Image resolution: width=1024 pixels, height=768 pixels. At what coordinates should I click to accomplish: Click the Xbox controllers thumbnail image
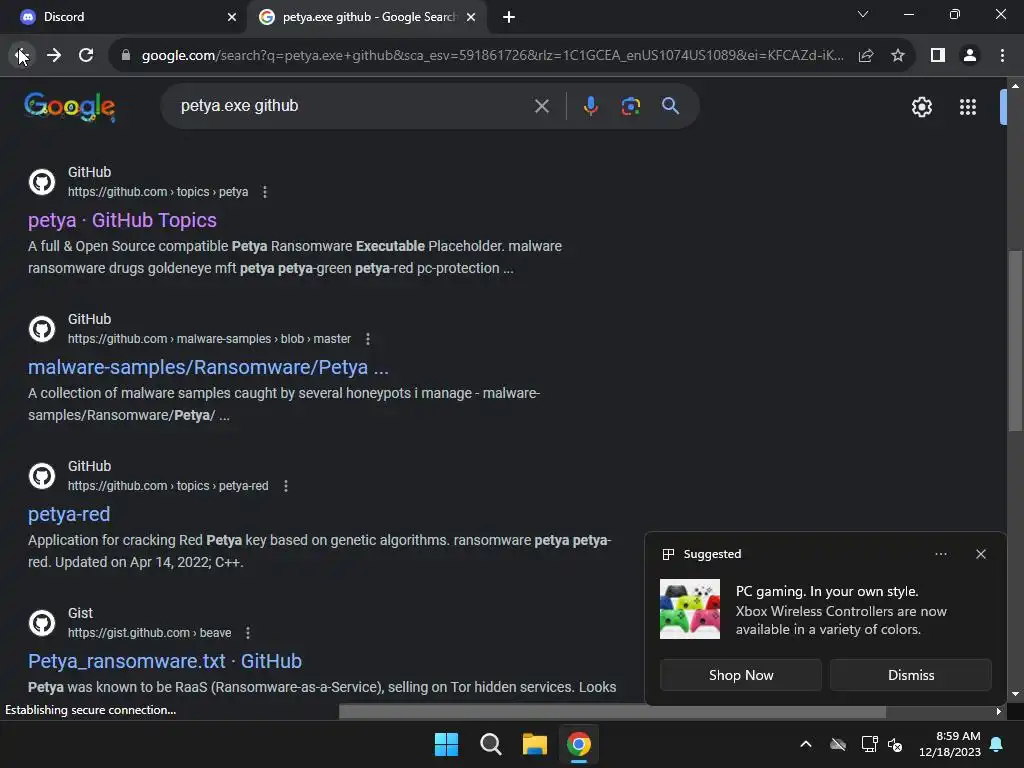pos(690,609)
